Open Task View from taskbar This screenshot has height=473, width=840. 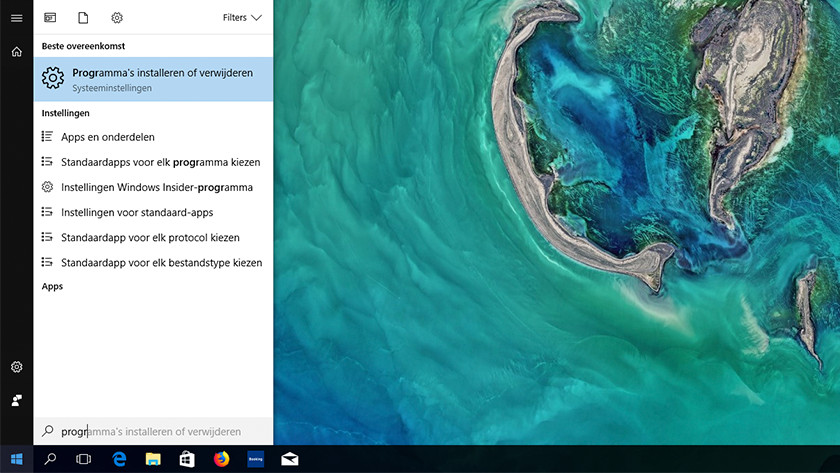coord(84,459)
